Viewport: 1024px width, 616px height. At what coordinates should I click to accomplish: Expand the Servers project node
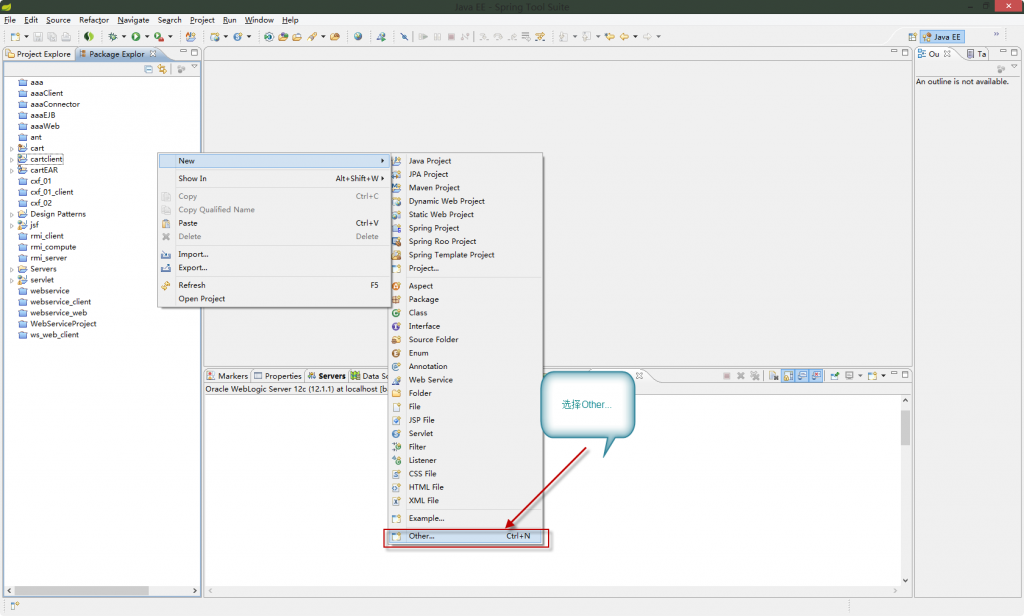12,269
